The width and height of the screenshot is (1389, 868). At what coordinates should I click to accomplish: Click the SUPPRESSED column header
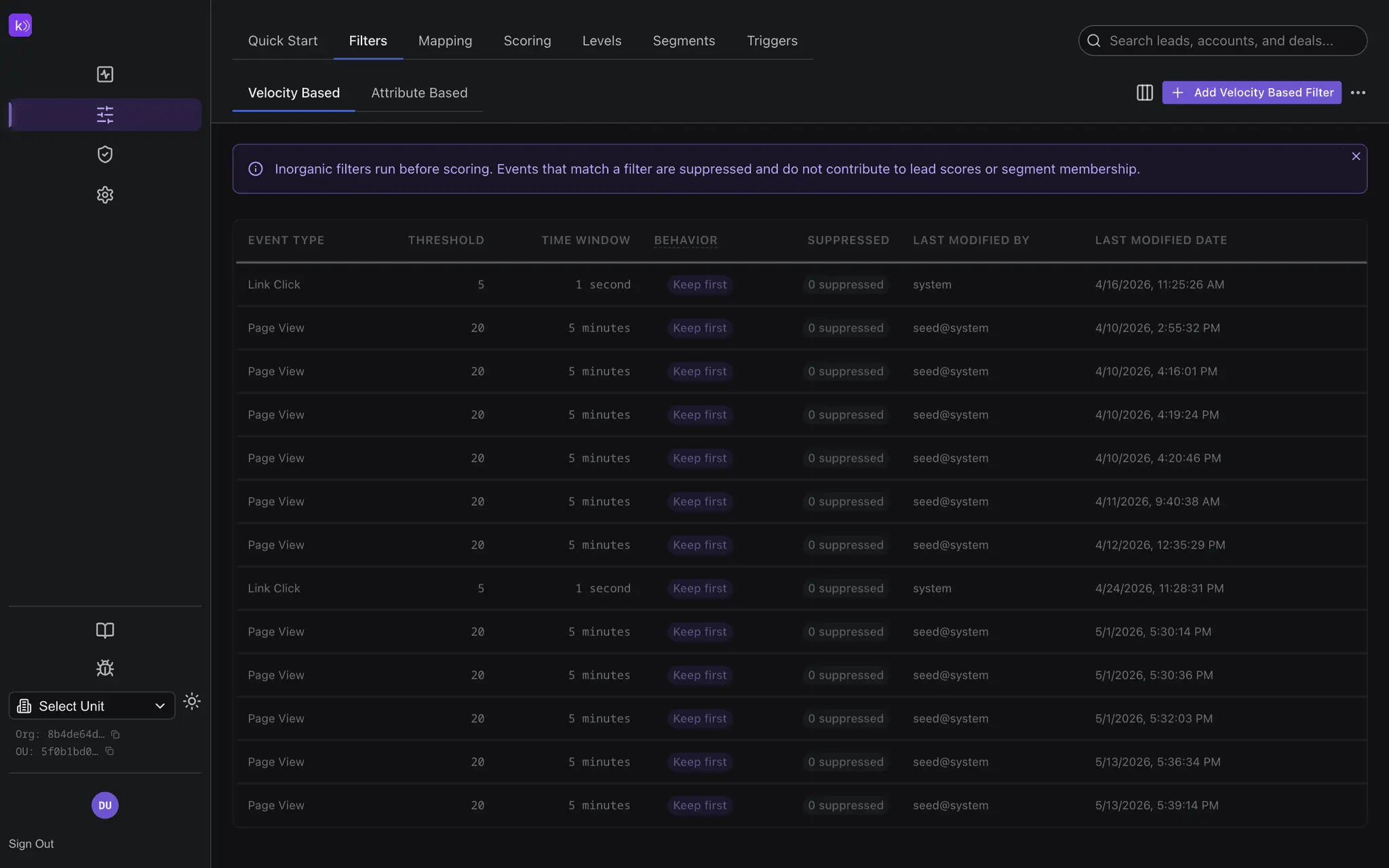click(848, 240)
